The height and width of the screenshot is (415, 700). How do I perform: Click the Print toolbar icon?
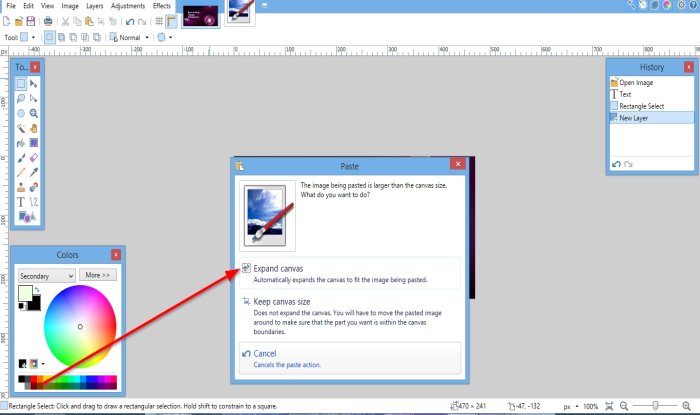point(48,21)
